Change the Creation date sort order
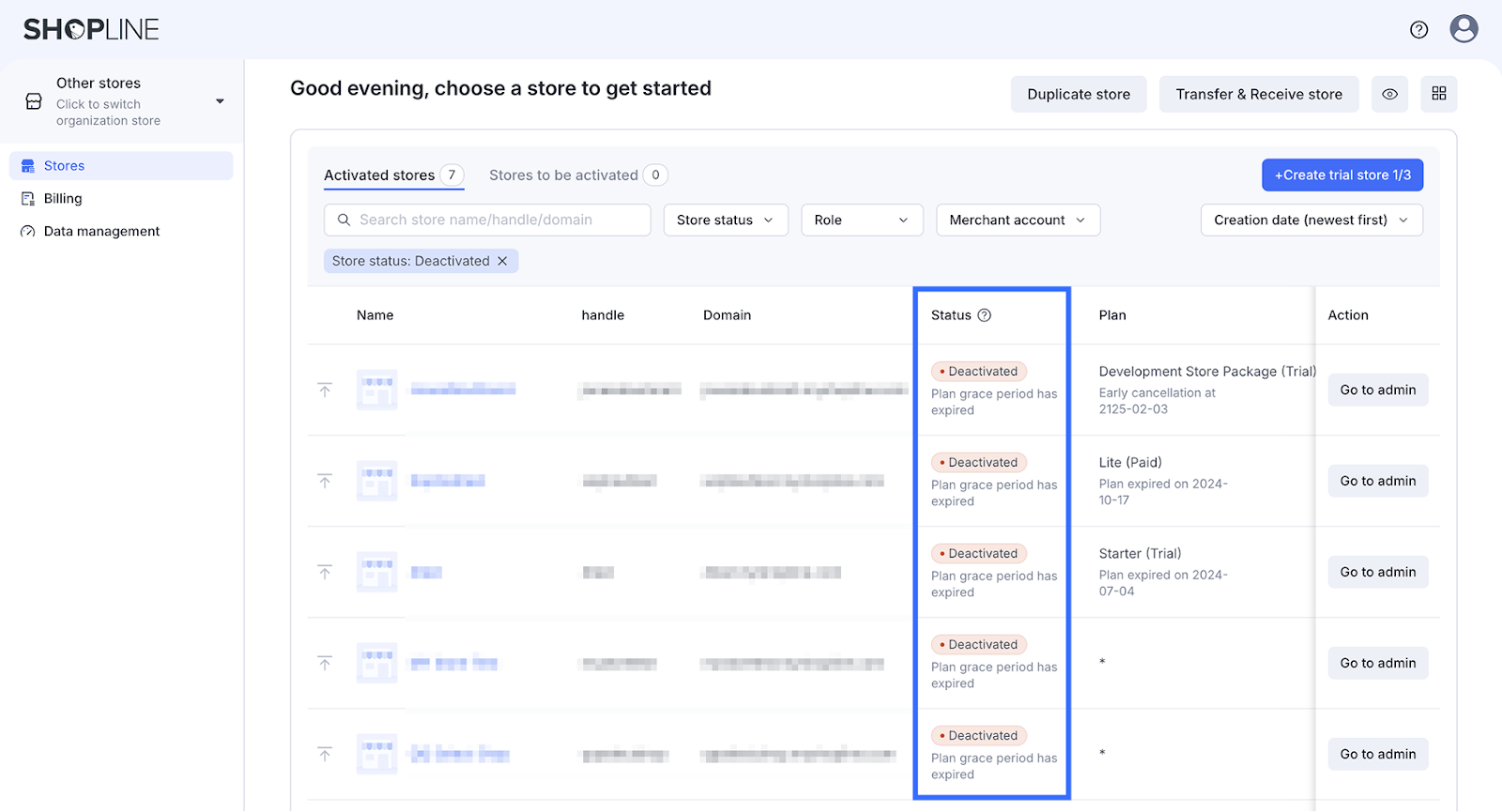Image resolution: width=1502 pixels, height=812 pixels. coord(1310,220)
